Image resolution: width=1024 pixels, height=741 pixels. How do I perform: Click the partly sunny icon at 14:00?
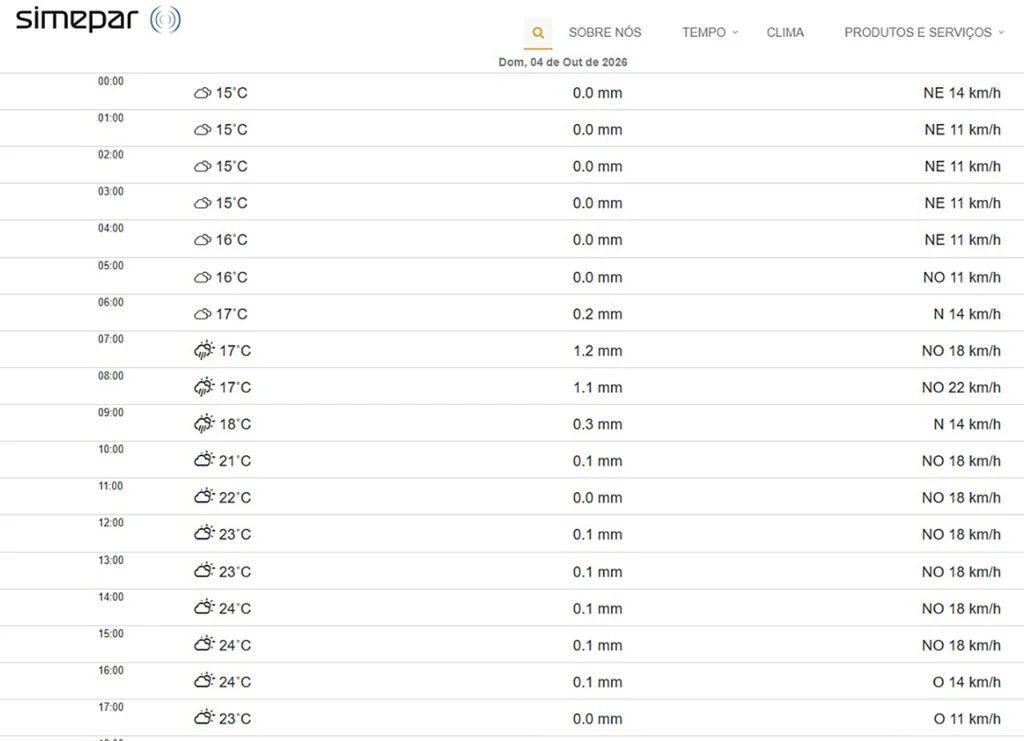(x=204, y=607)
